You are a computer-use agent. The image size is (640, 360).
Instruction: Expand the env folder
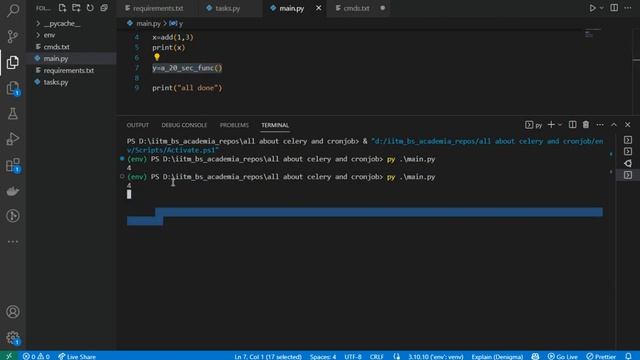(49, 35)
